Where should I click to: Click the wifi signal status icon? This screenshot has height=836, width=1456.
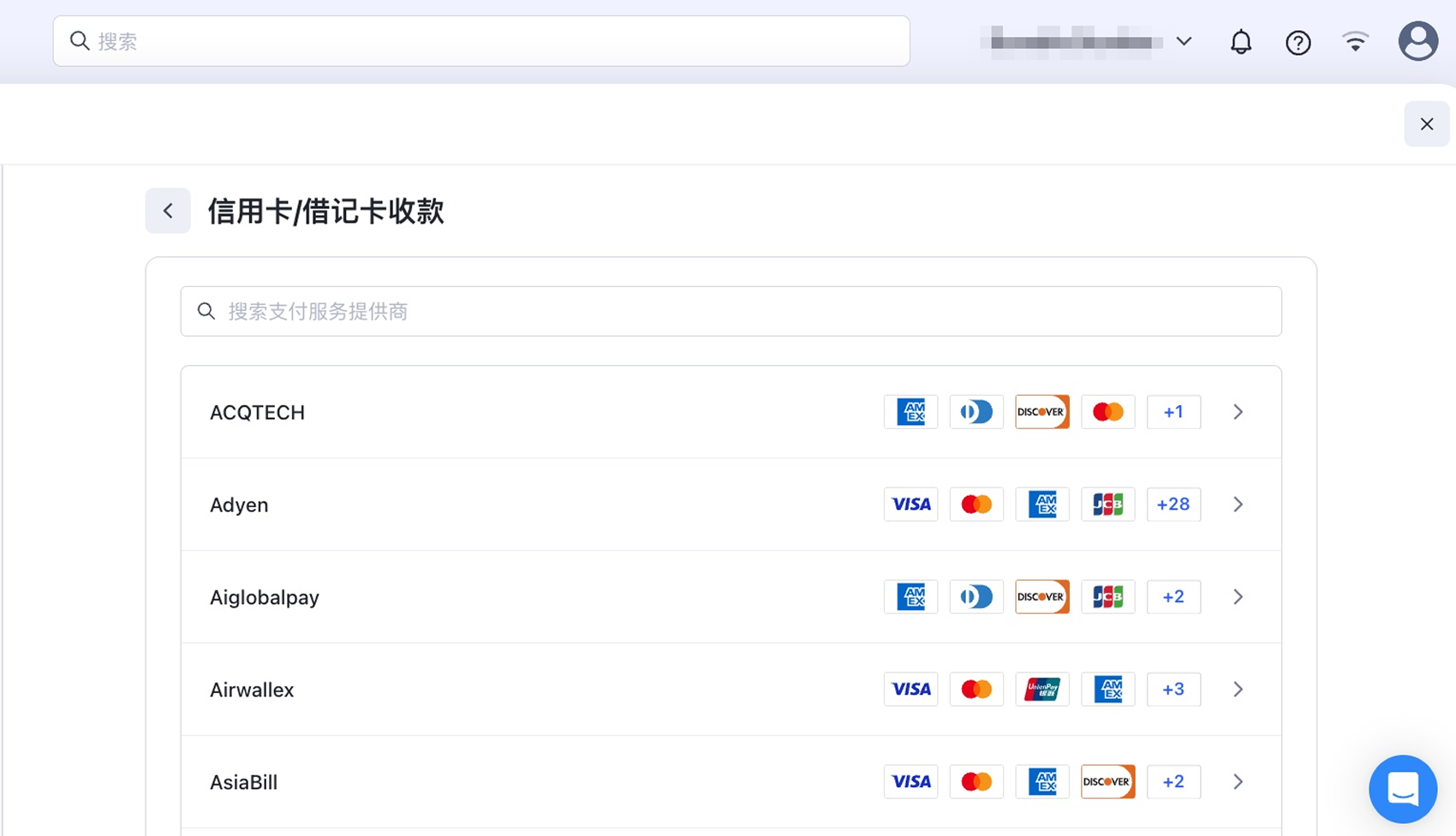pos(1355,41)
